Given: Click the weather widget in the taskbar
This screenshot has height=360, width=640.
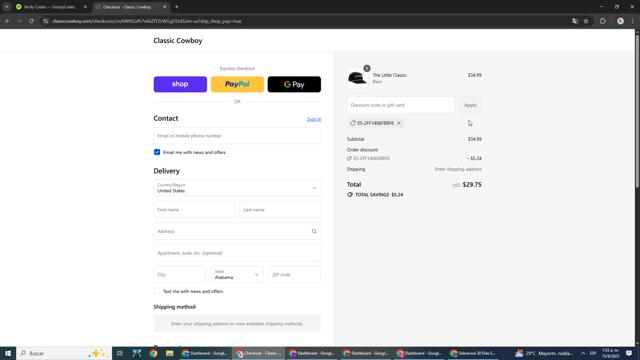Looking at the screenshot, I should pyautogui.click(x=544, y=353).
